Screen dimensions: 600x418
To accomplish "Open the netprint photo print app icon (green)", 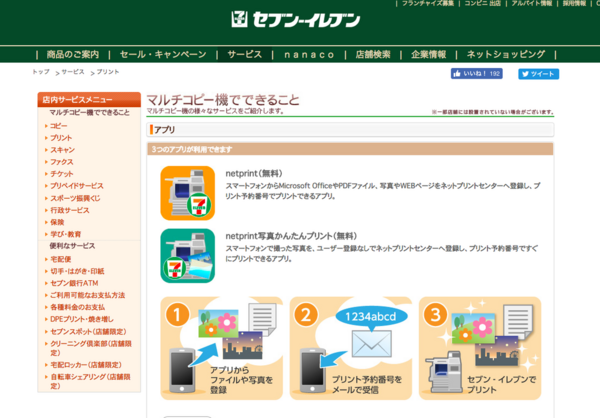I will pyautogui.click(x=188, y=256).
